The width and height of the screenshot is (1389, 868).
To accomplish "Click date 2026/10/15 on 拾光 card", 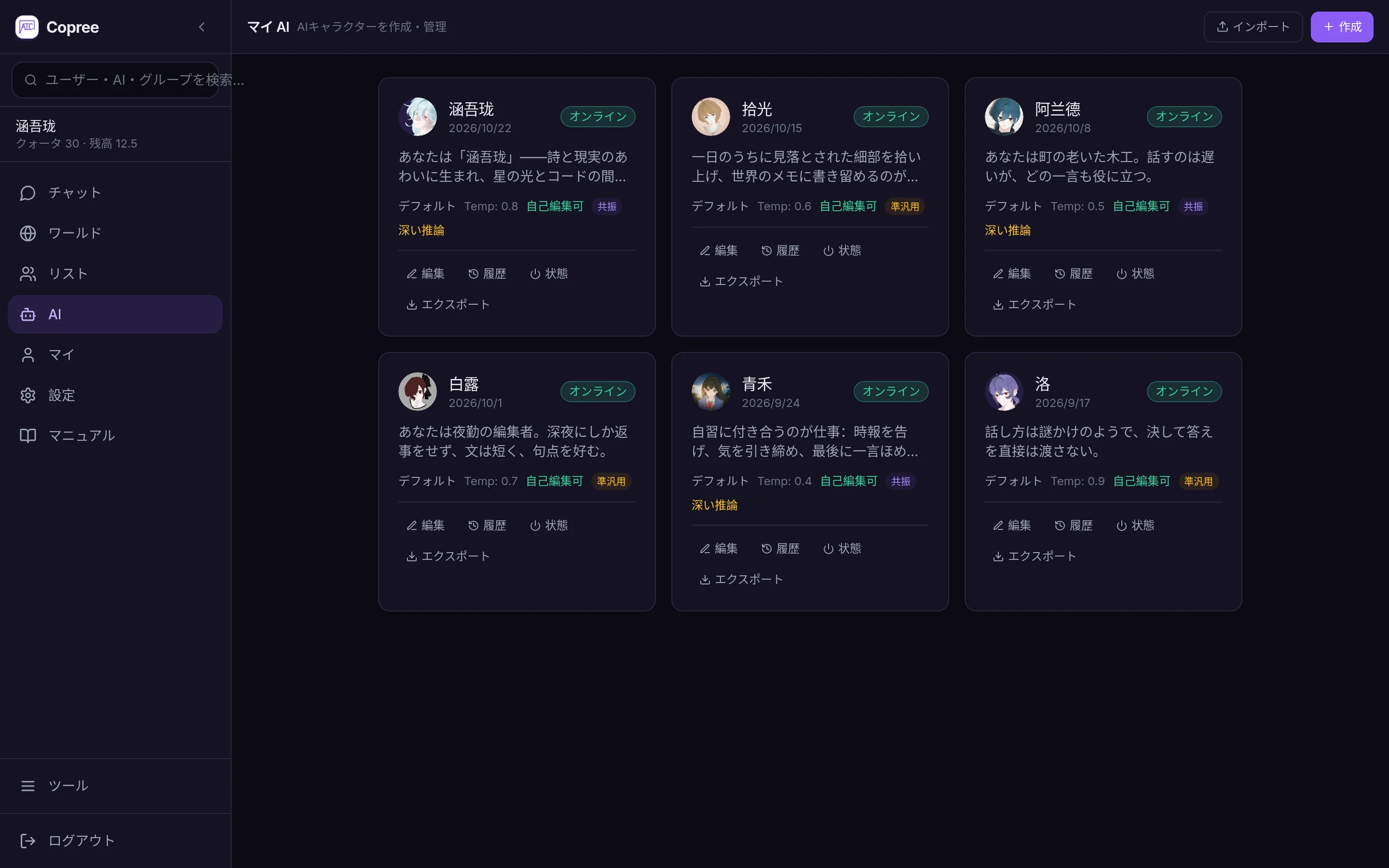I will pyautogui.click(x=772, y=128).
